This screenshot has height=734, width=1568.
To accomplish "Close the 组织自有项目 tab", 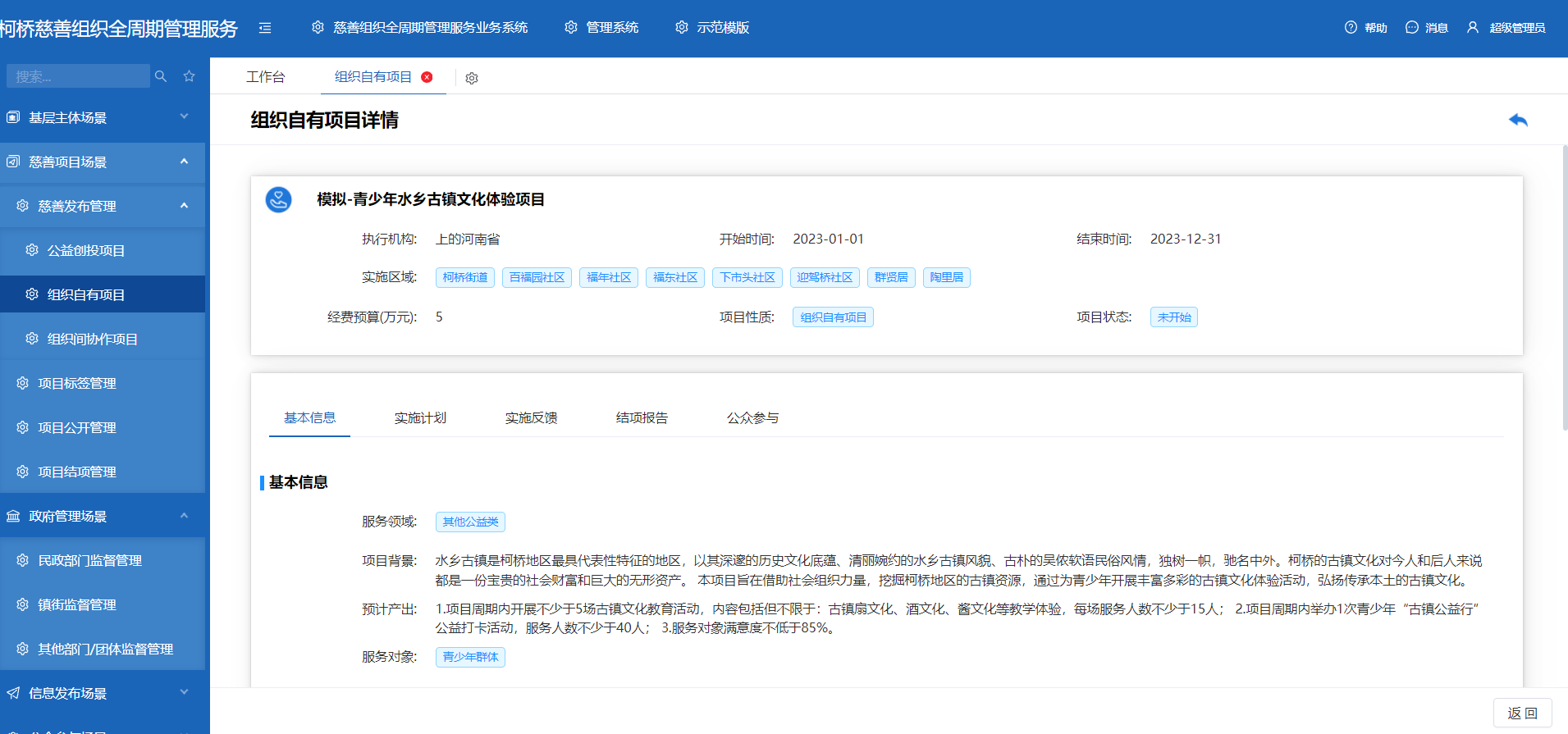I will (427, 77).
